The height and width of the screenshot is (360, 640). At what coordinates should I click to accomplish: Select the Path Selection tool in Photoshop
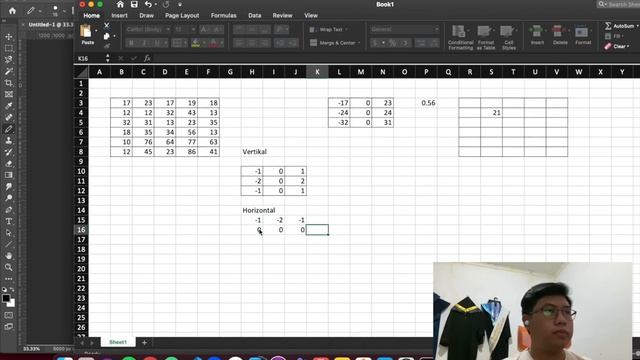[9, 233]
